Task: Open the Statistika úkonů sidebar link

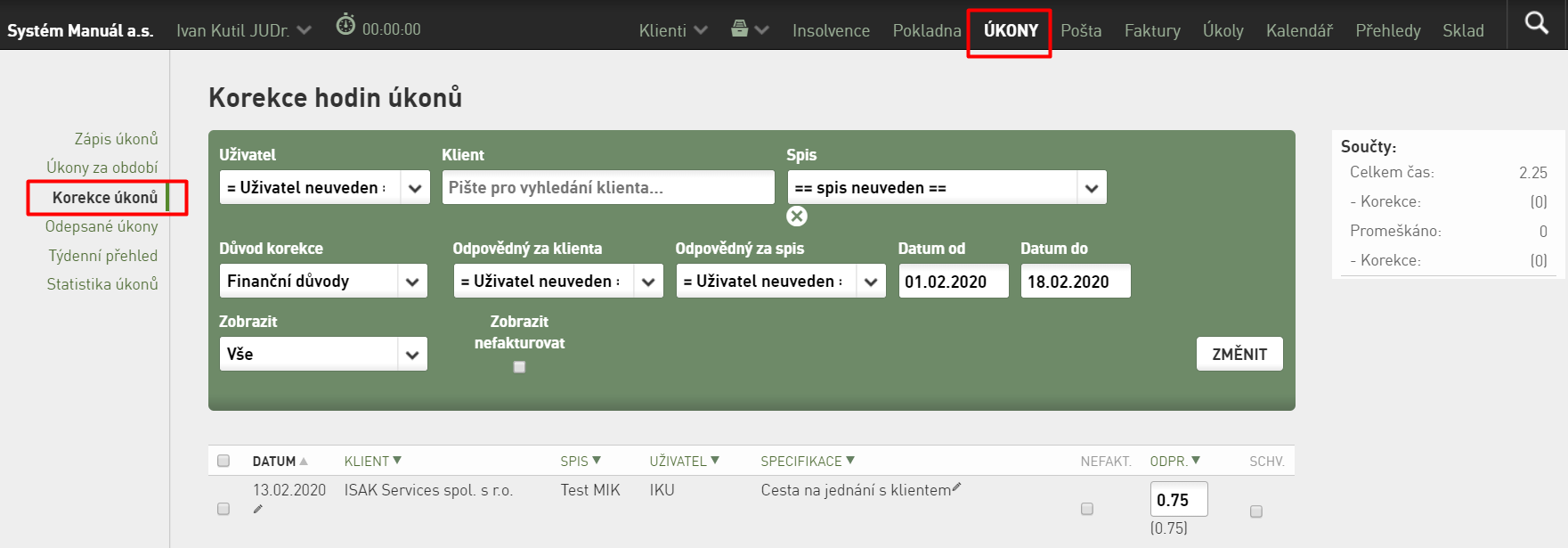Action: [x=102, y=284]
